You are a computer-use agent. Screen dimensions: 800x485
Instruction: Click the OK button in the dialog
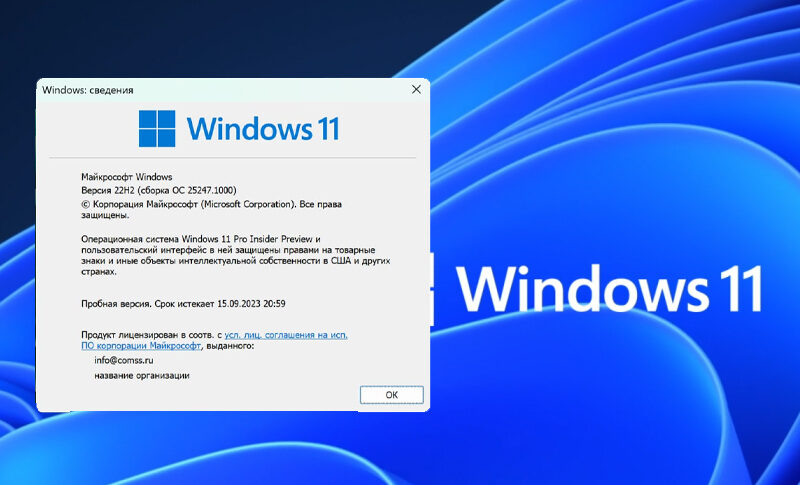(391, 395)
